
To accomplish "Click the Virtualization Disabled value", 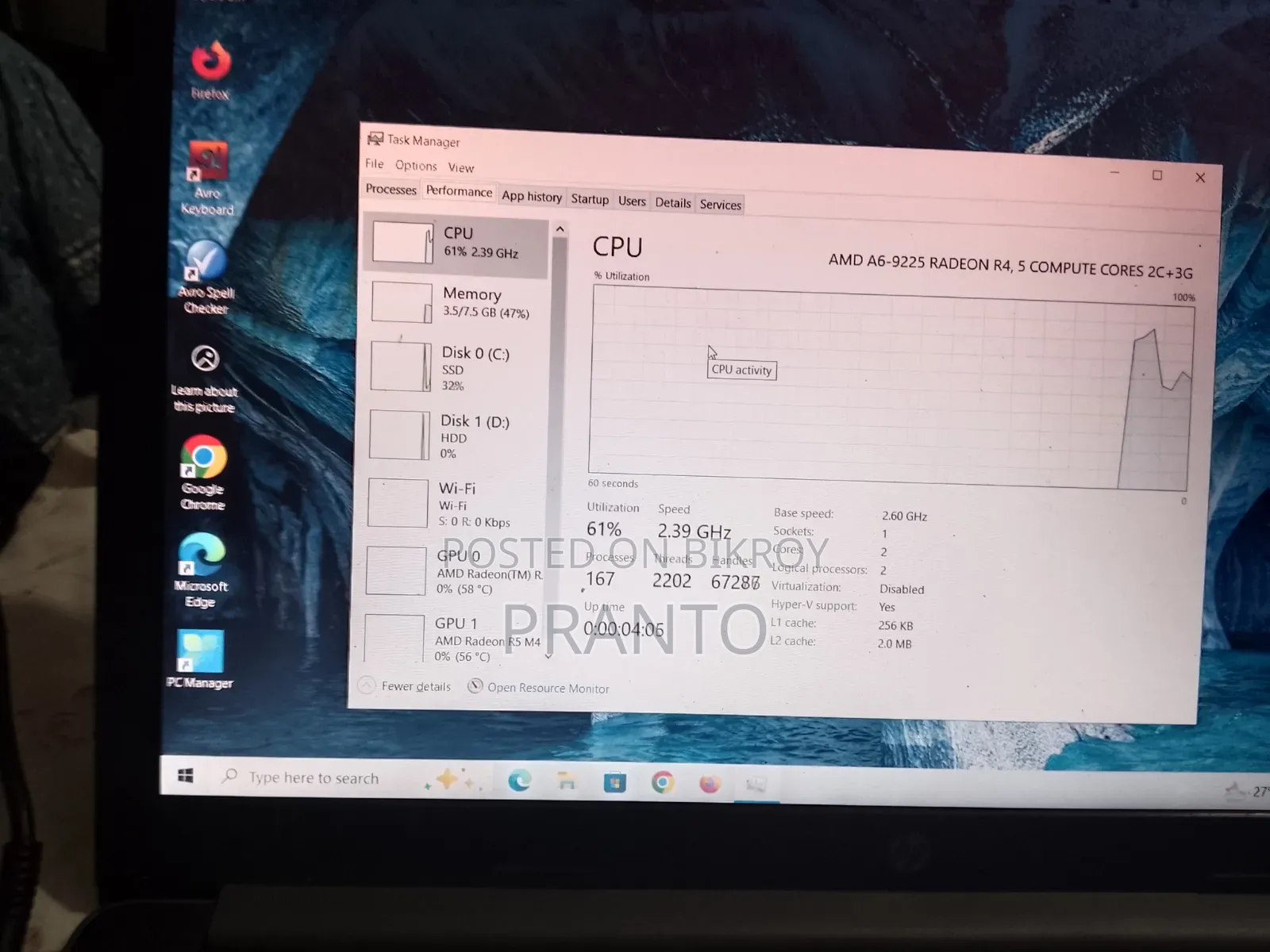I will coord(902,589).
